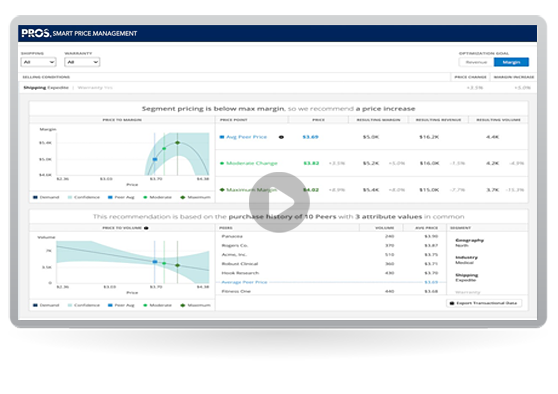This screenshot has height=394, width=558.
Task: Click the Moderate green marker on margin chart
Action: 164,148
